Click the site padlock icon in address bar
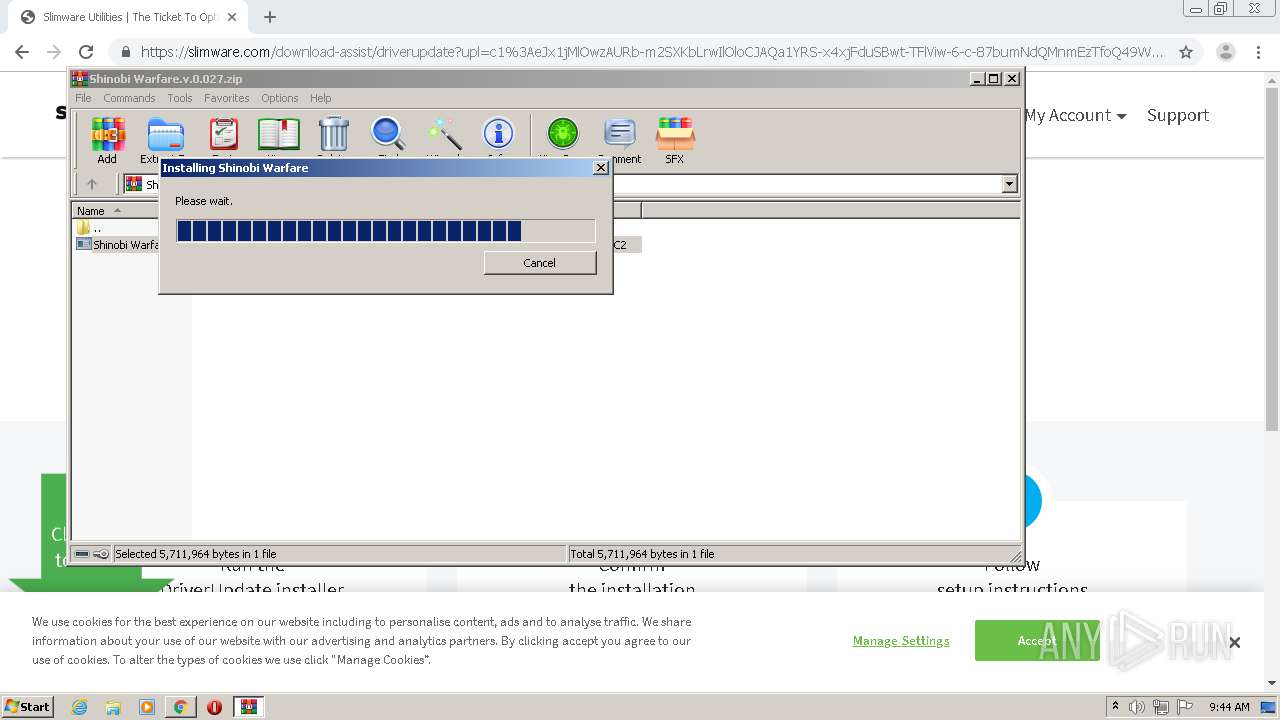The width and height of the screenshot is (1280, 720). (124, 52)
